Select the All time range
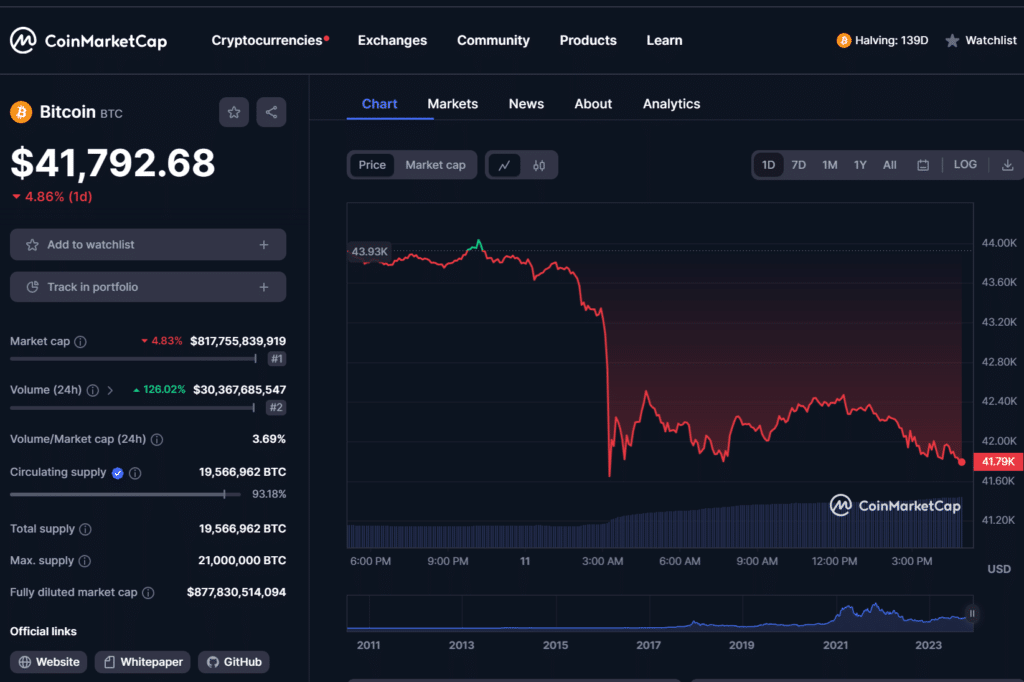This screenshot has height=682, width=1024. (x=889, y=165)
